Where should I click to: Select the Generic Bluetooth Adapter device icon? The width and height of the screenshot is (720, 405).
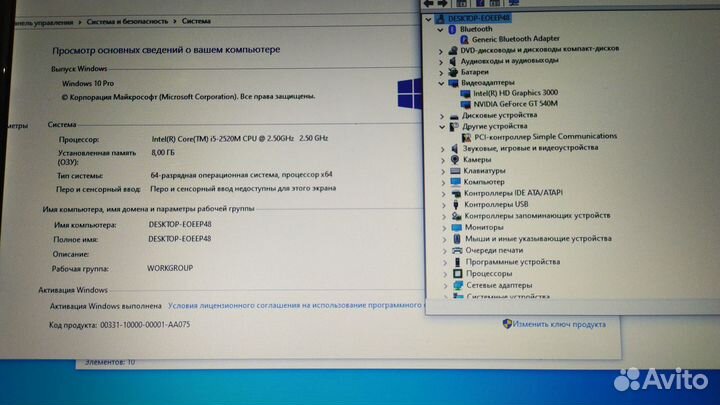point(464,39)
